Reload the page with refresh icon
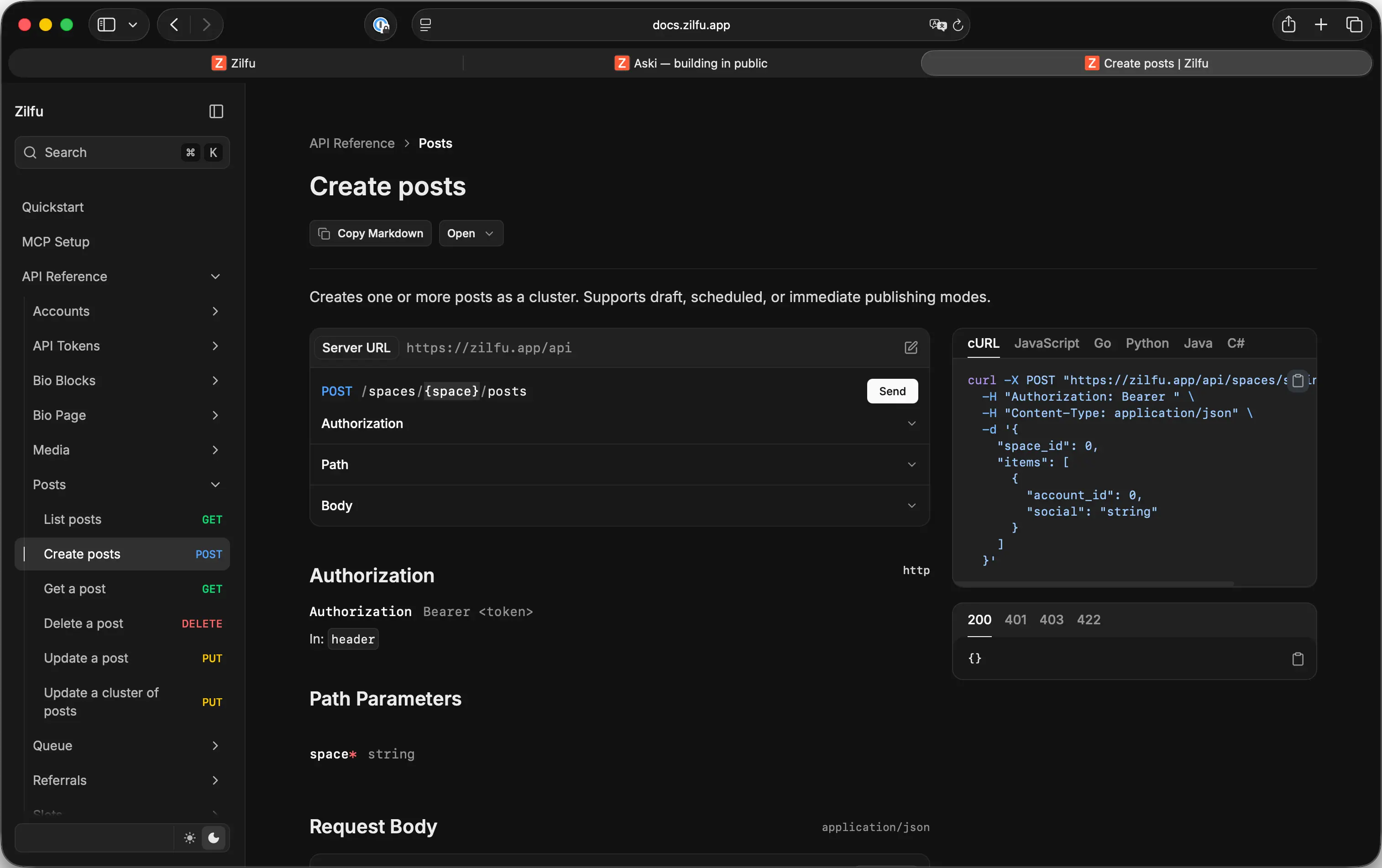 (x=958, y=25)
